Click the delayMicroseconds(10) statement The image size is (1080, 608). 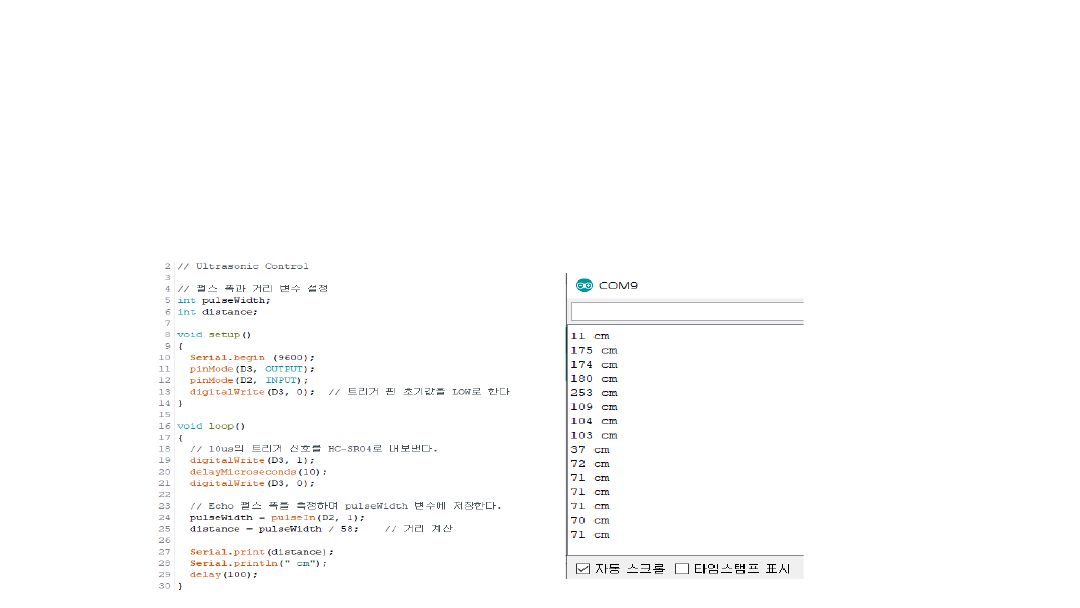(258, 472)
